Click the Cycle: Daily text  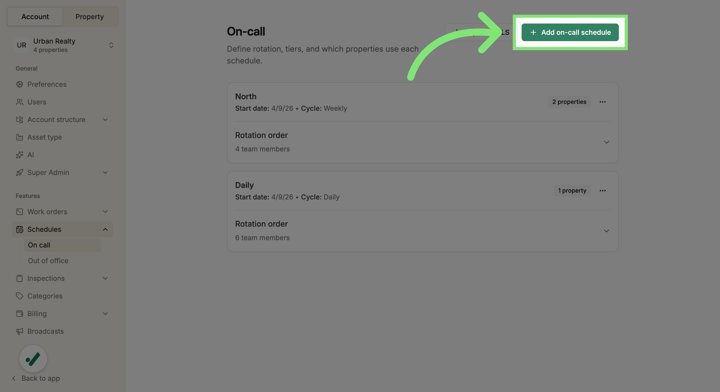coord(320,197)
